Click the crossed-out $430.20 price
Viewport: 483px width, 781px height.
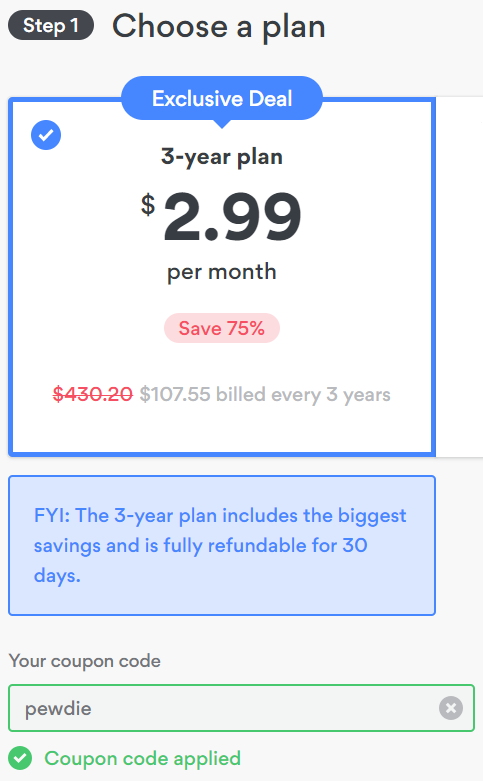pyautogui.click(x=93, y=394)
